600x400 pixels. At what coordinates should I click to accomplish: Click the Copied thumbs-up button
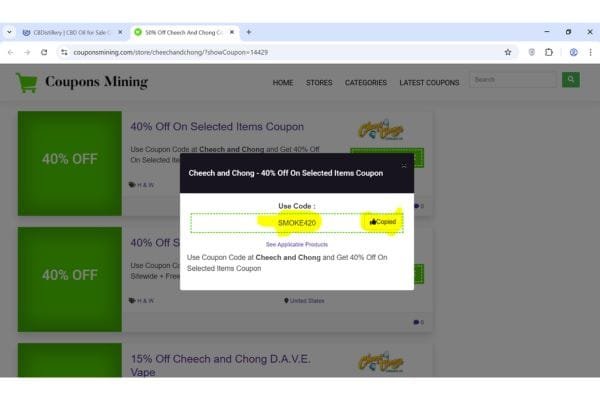click(x=383, y=222)
